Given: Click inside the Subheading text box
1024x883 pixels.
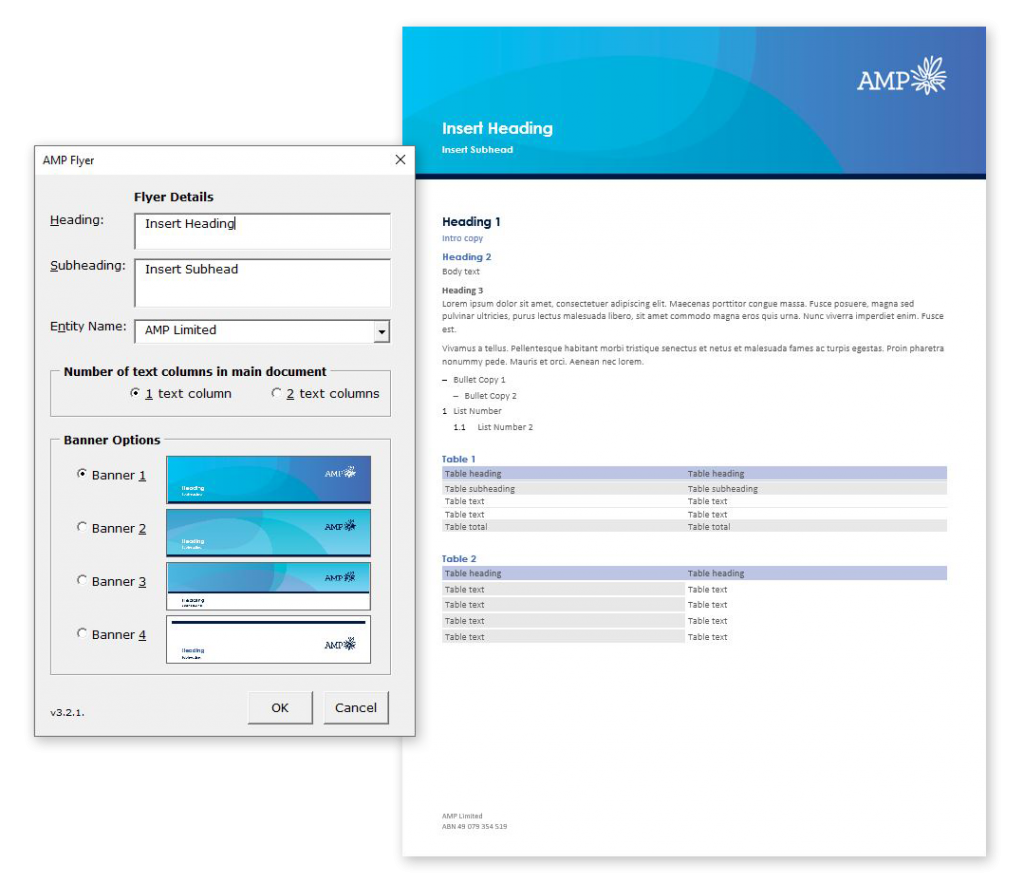Looking at the screenshot, I should 262,281.
